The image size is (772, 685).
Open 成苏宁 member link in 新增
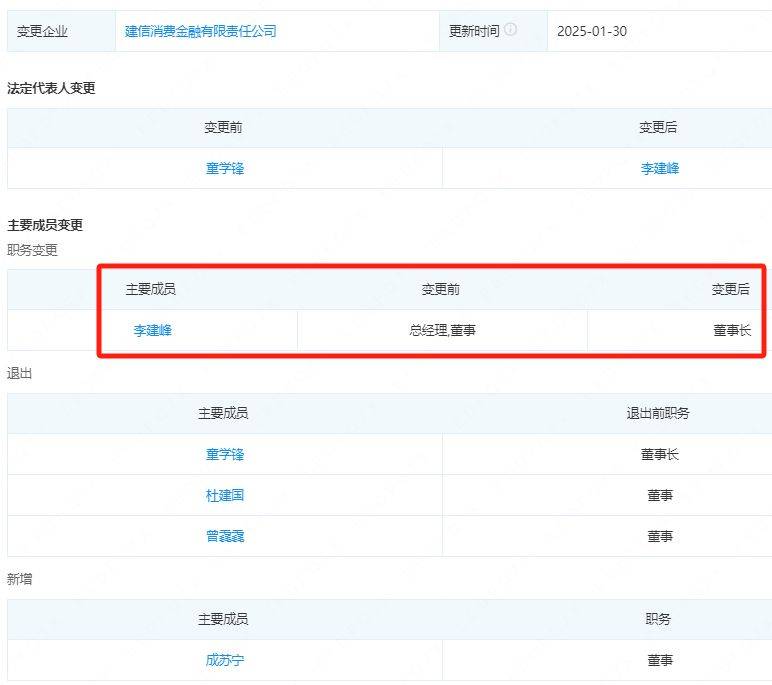pos(225,660)
